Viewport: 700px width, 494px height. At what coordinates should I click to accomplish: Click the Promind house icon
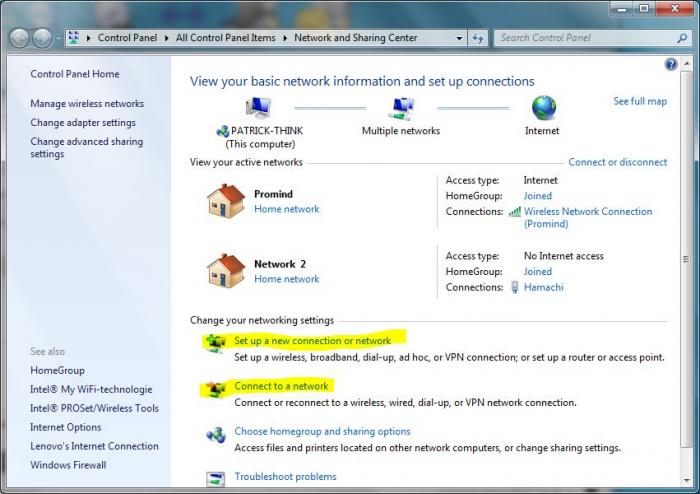[x=226, y=201]
